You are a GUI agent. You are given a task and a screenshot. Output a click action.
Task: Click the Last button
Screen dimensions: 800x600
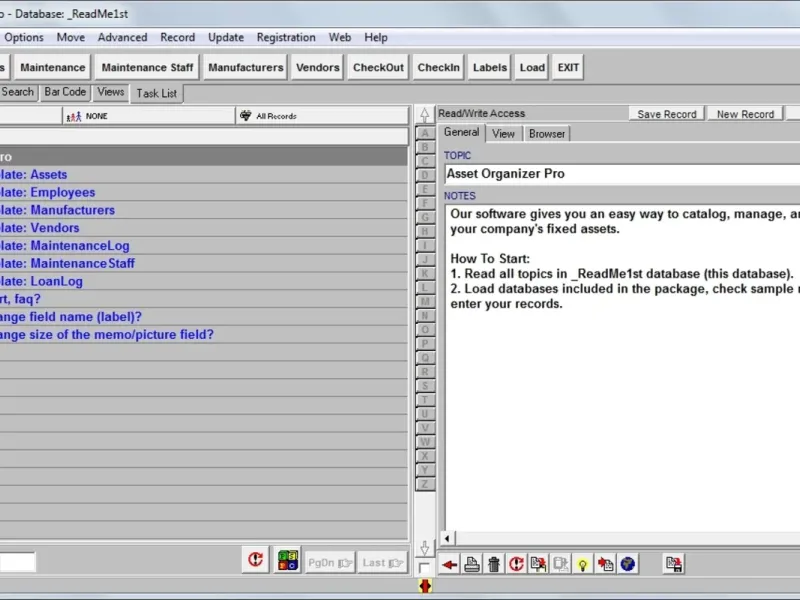pos(383,562)
